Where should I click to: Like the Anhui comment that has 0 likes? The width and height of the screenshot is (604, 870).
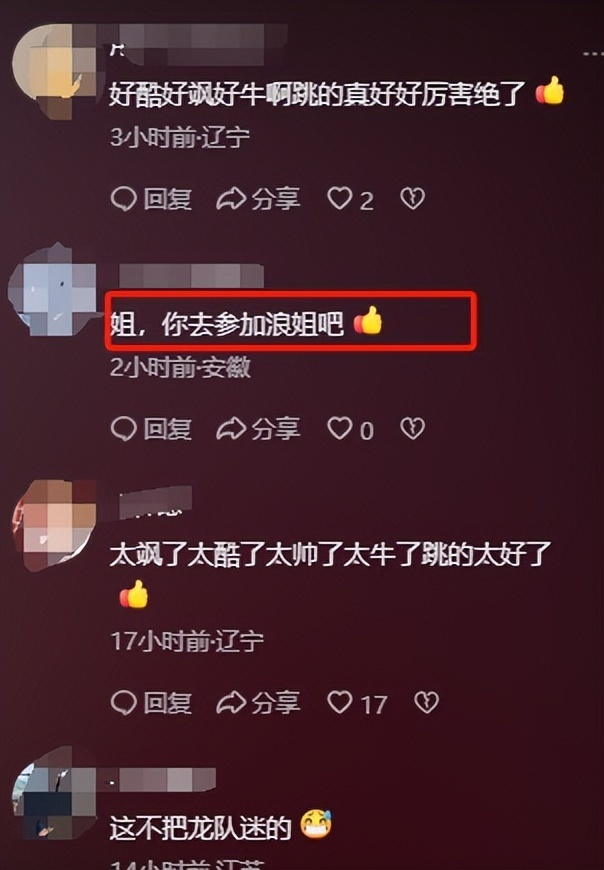point(351,429)
